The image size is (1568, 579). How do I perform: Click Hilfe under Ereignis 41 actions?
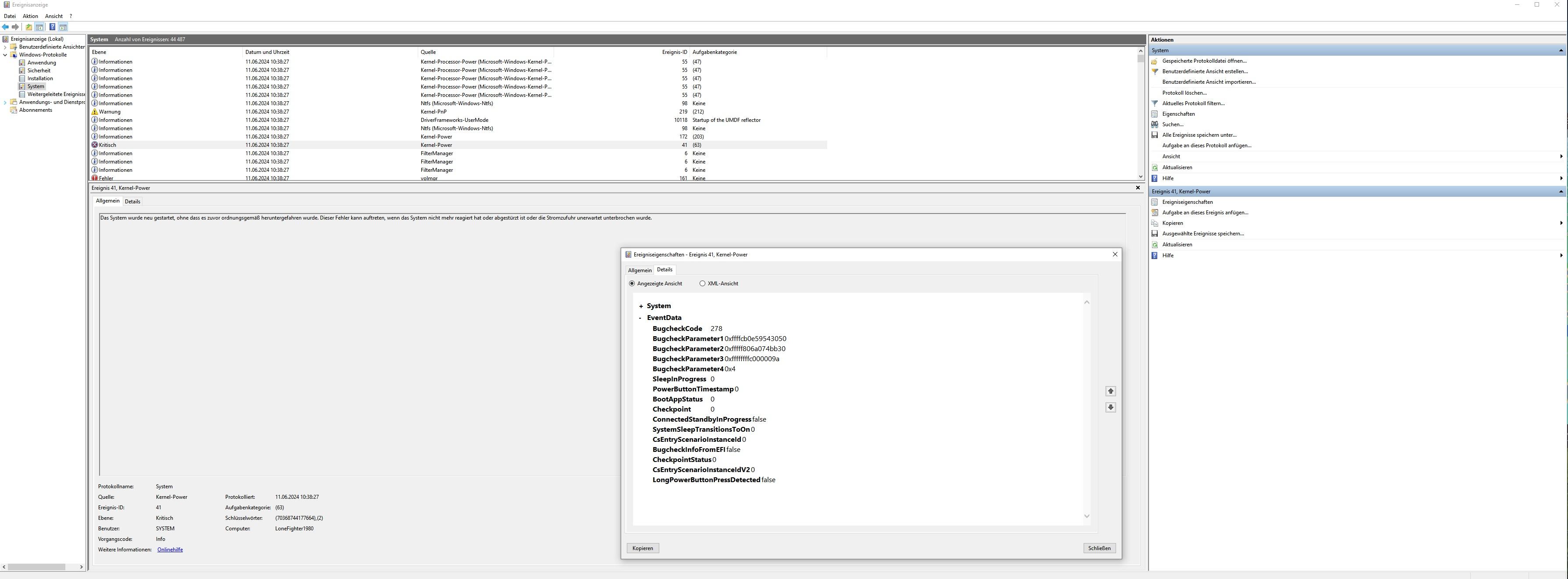tap(1167, 256)
